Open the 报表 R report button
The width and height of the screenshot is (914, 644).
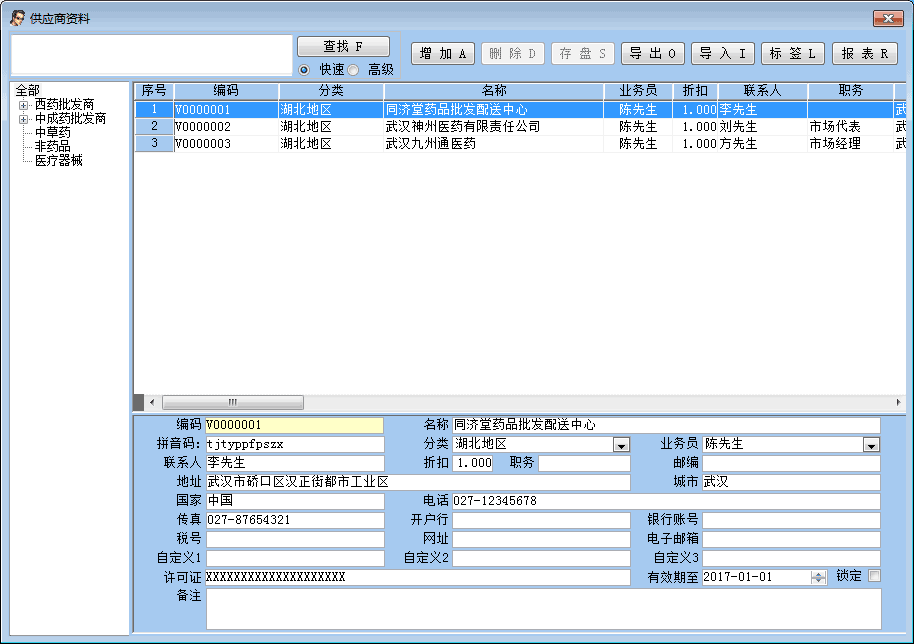tap(864, 54)
